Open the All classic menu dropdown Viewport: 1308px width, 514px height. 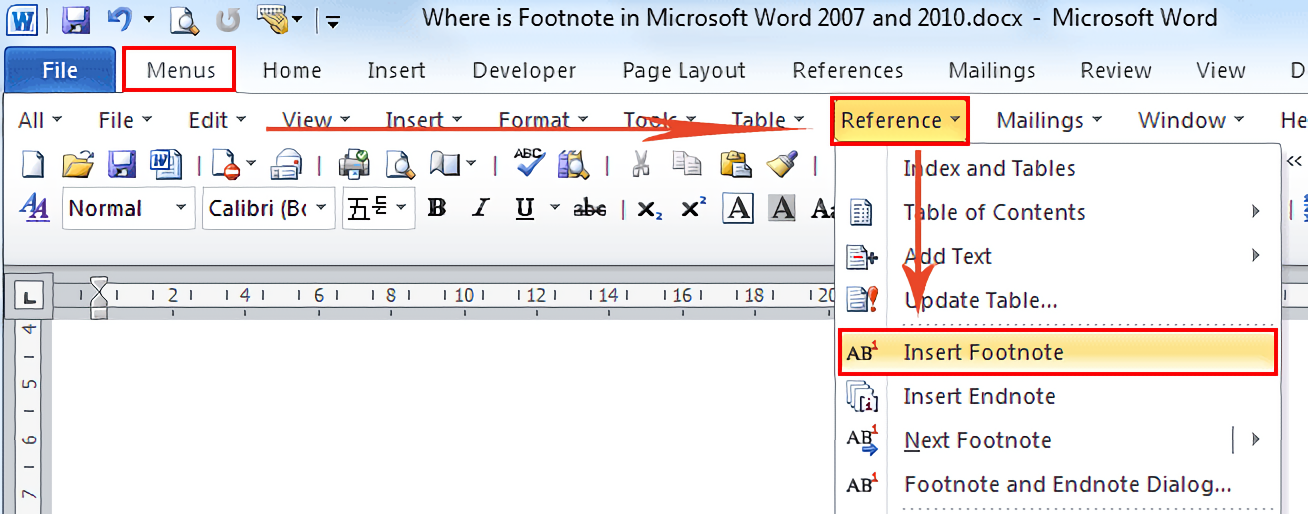click(40, 120)
